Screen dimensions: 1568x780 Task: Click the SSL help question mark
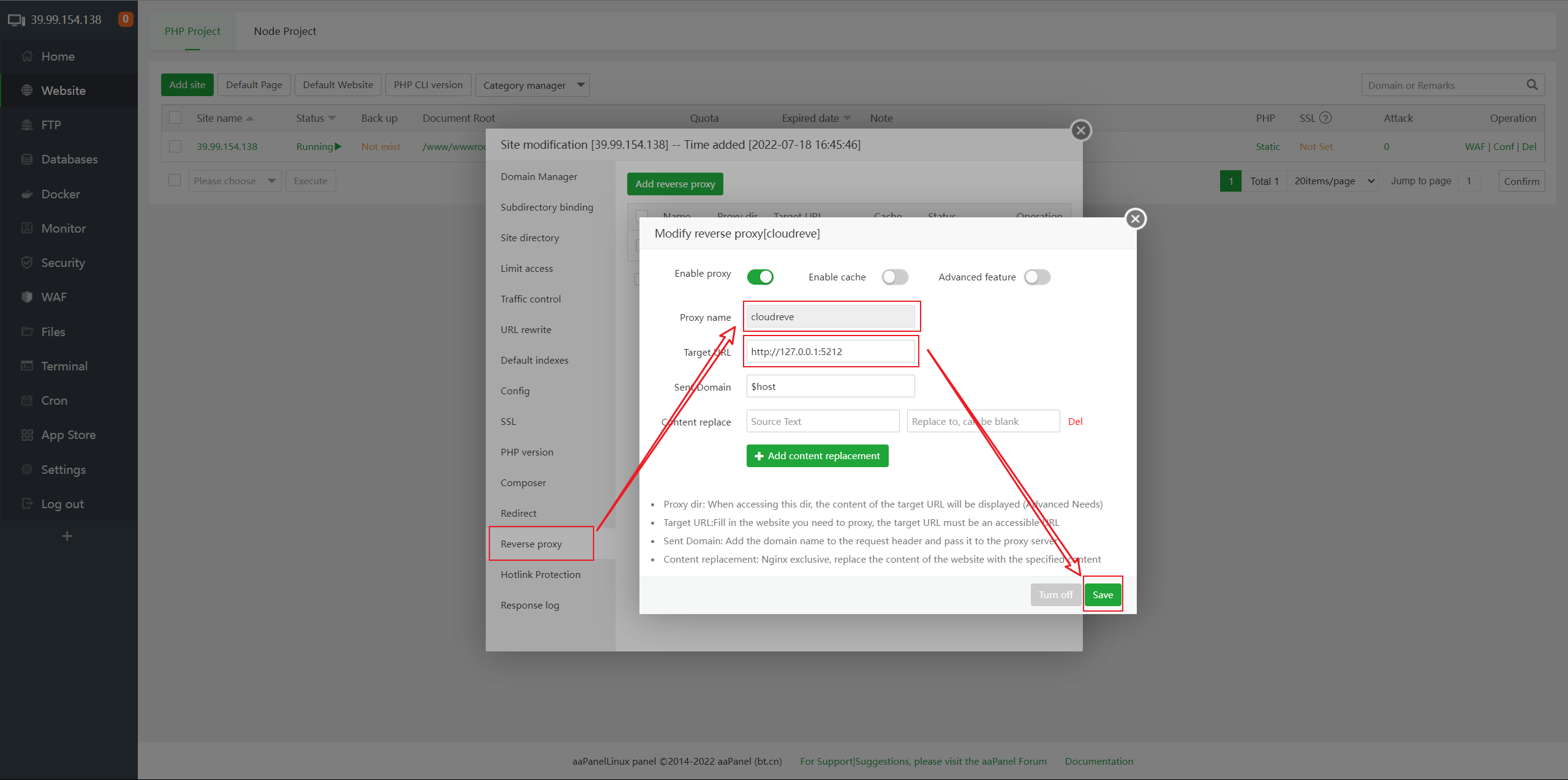(x=1325, y=118)
